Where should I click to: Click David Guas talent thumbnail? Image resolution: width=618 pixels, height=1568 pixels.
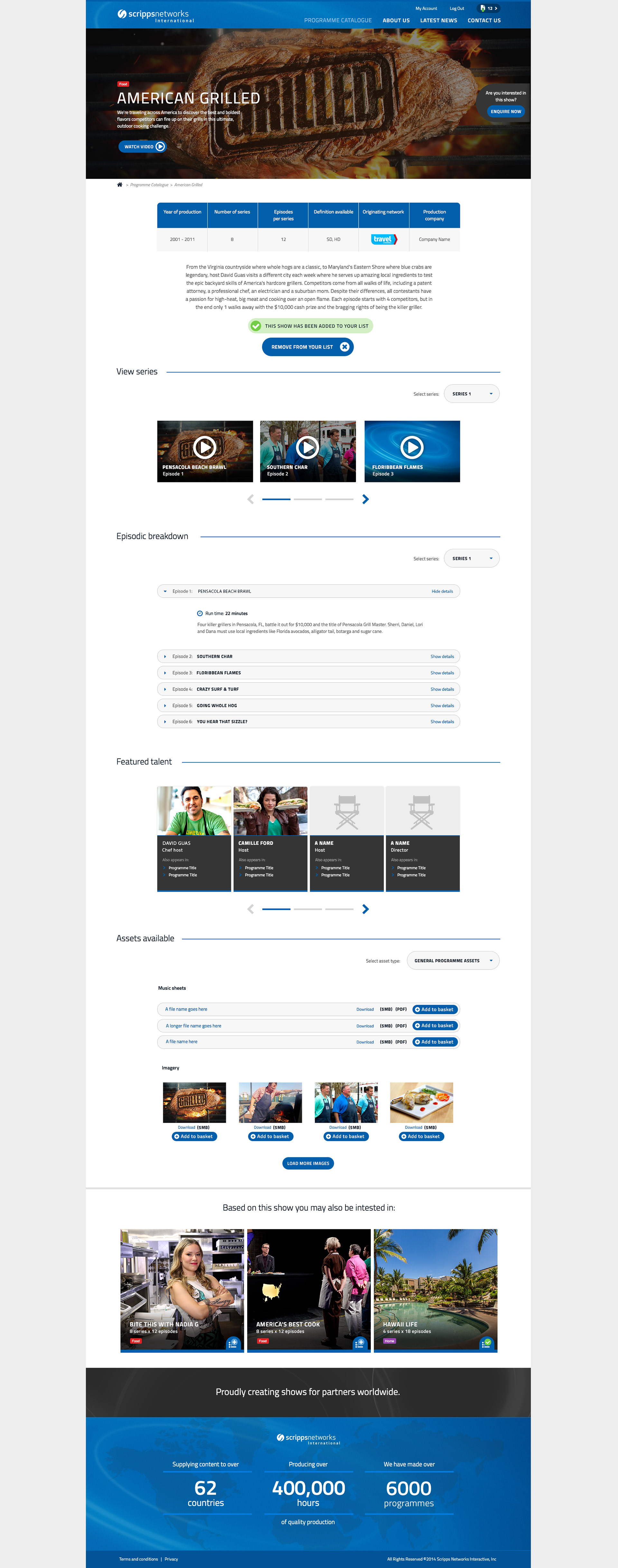tap(194, 810)
